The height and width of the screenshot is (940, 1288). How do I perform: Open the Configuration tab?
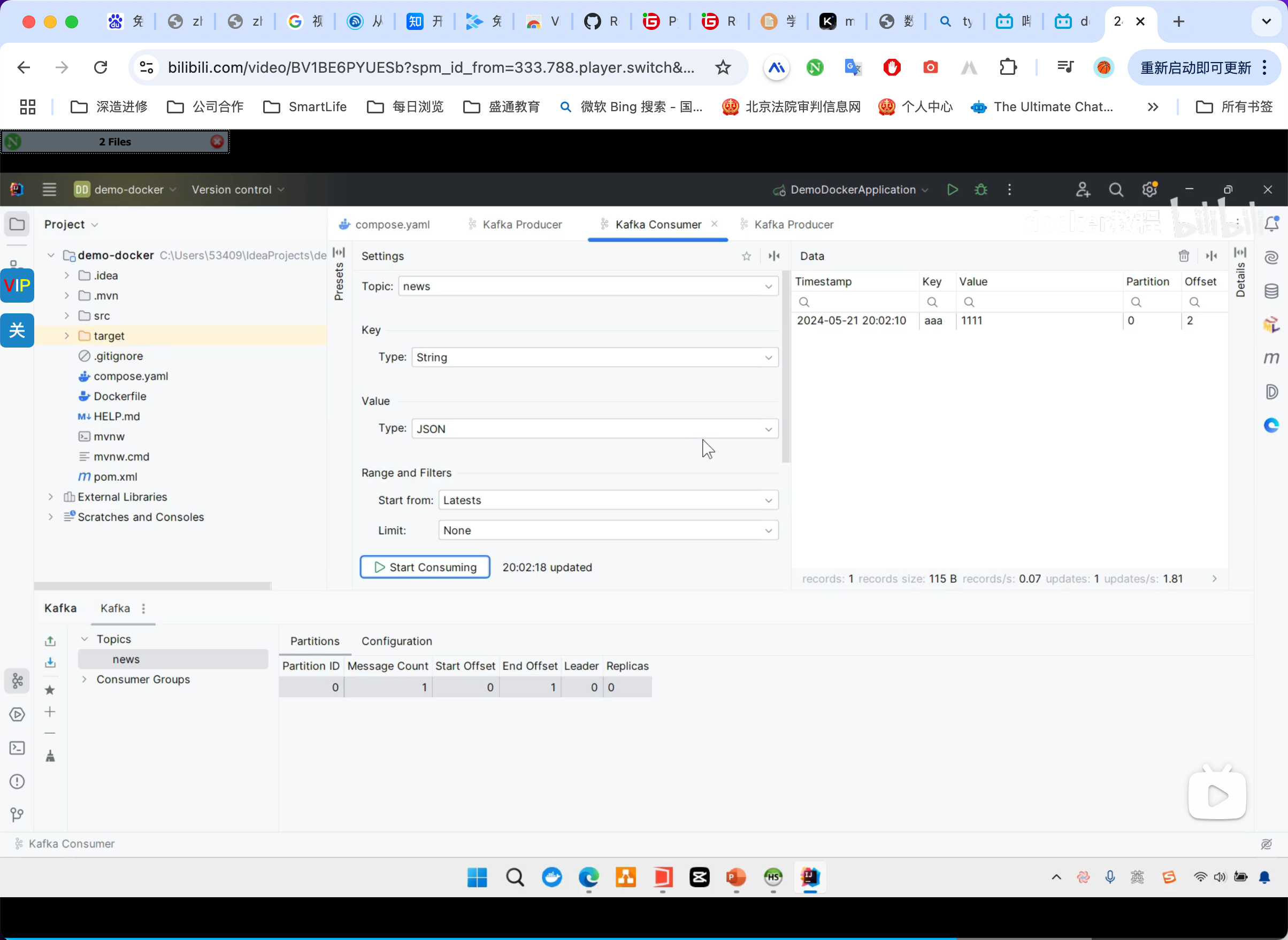(396, 641)
